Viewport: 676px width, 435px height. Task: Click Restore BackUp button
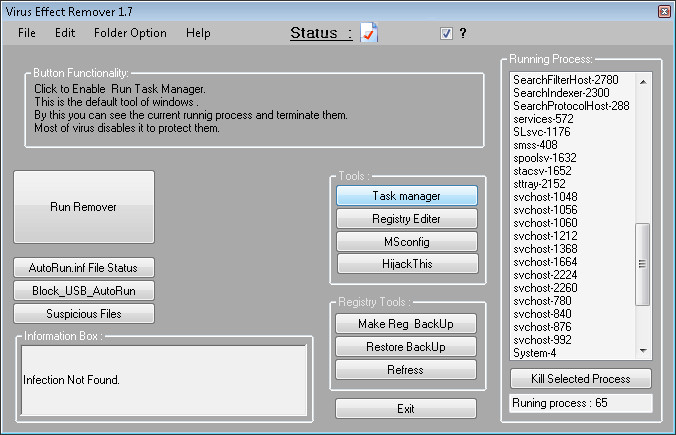coord(406,346)
